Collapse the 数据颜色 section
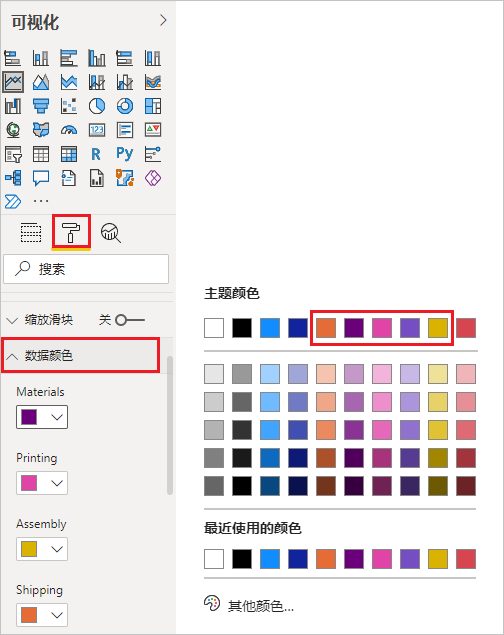 [x=81, y=356]
